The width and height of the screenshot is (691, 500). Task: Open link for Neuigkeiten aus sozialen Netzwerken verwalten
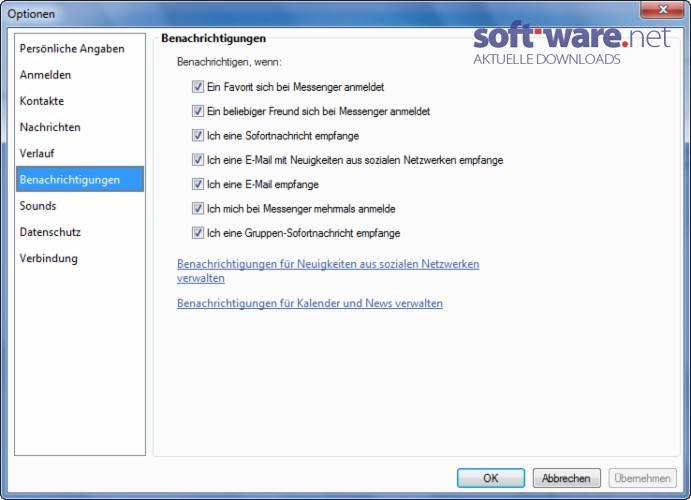[328, 271]
